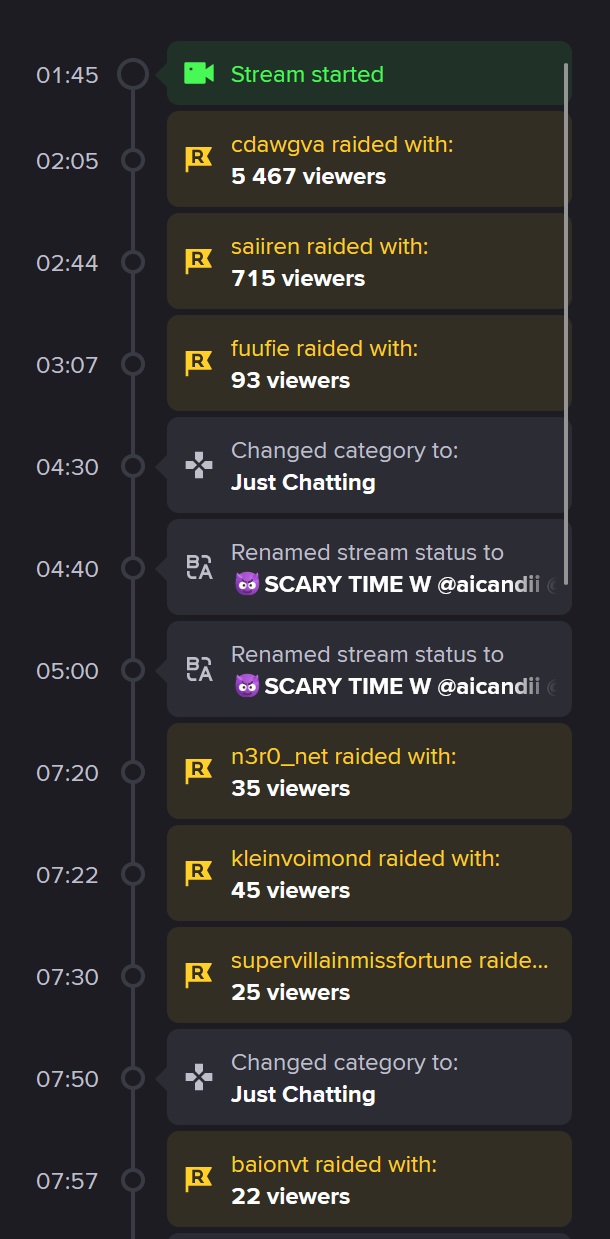Click raid flag icon for n3r0_net raid

199,771
